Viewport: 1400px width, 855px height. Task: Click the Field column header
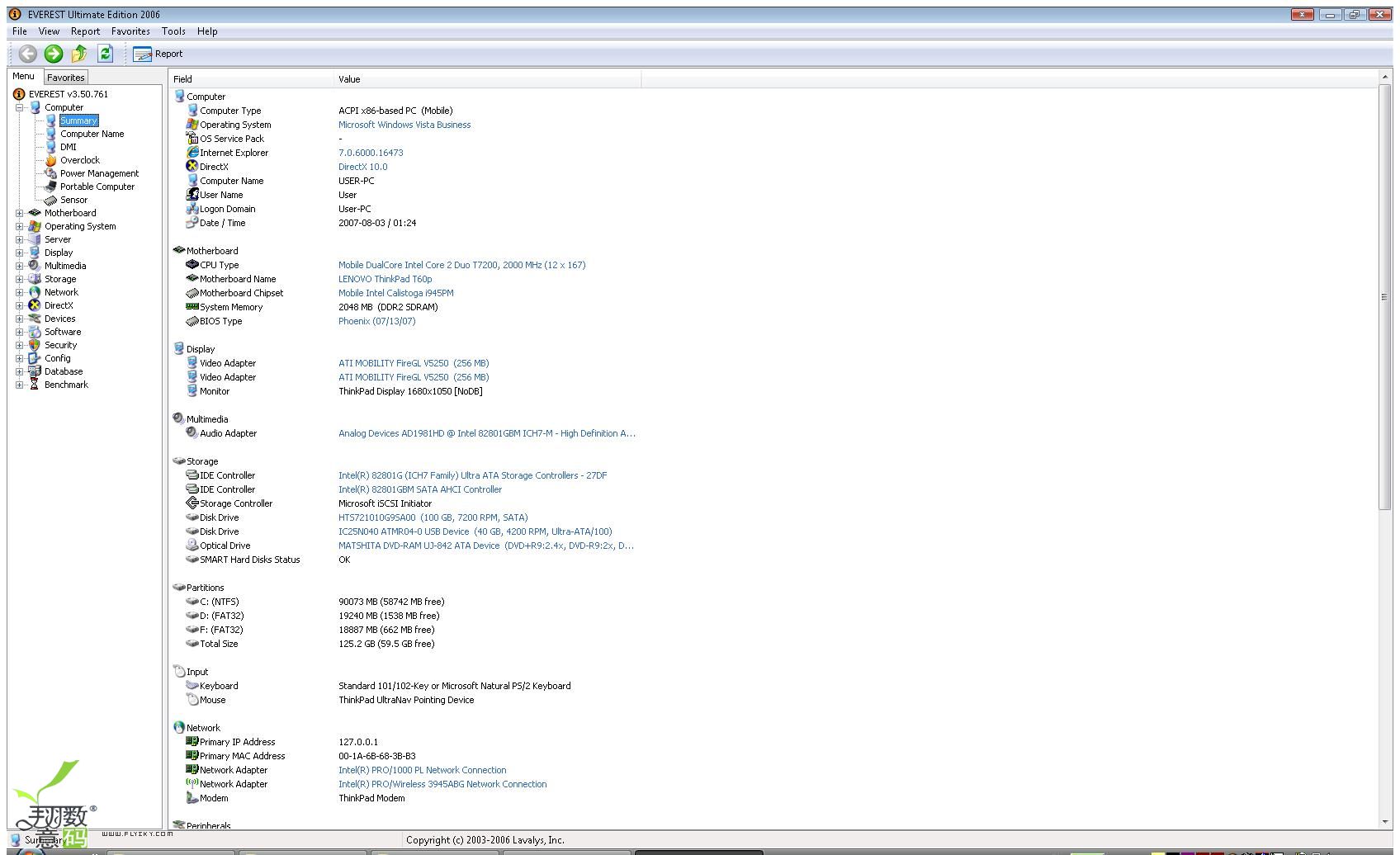tap(252, 79)
